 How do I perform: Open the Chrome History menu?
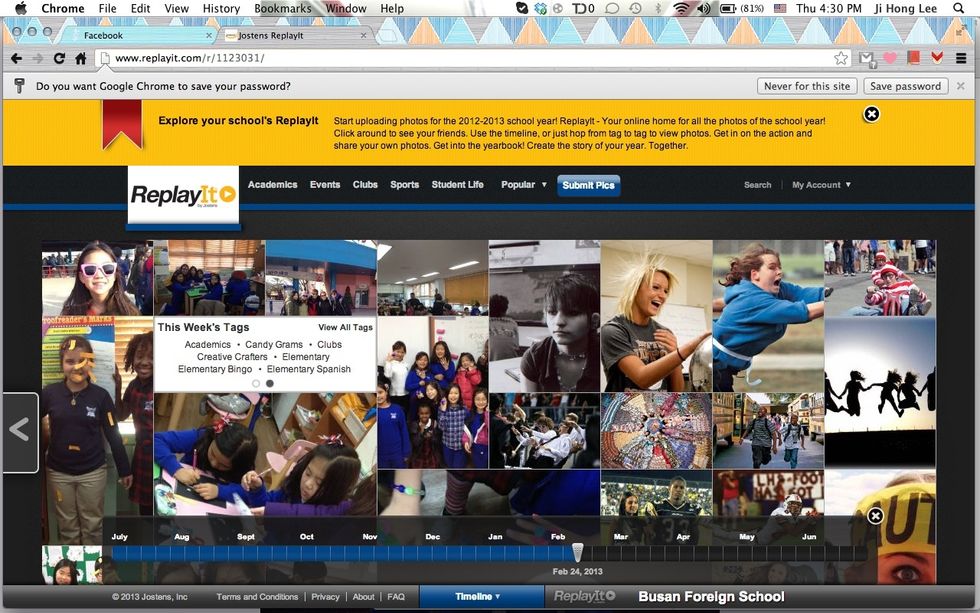coord(221,8)
